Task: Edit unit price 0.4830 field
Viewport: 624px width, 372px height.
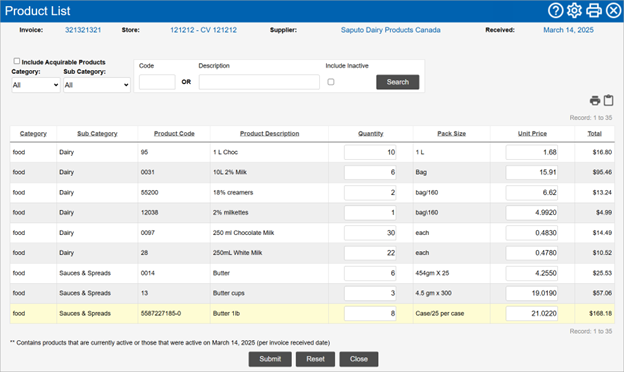Action: [x=532, y=233]
